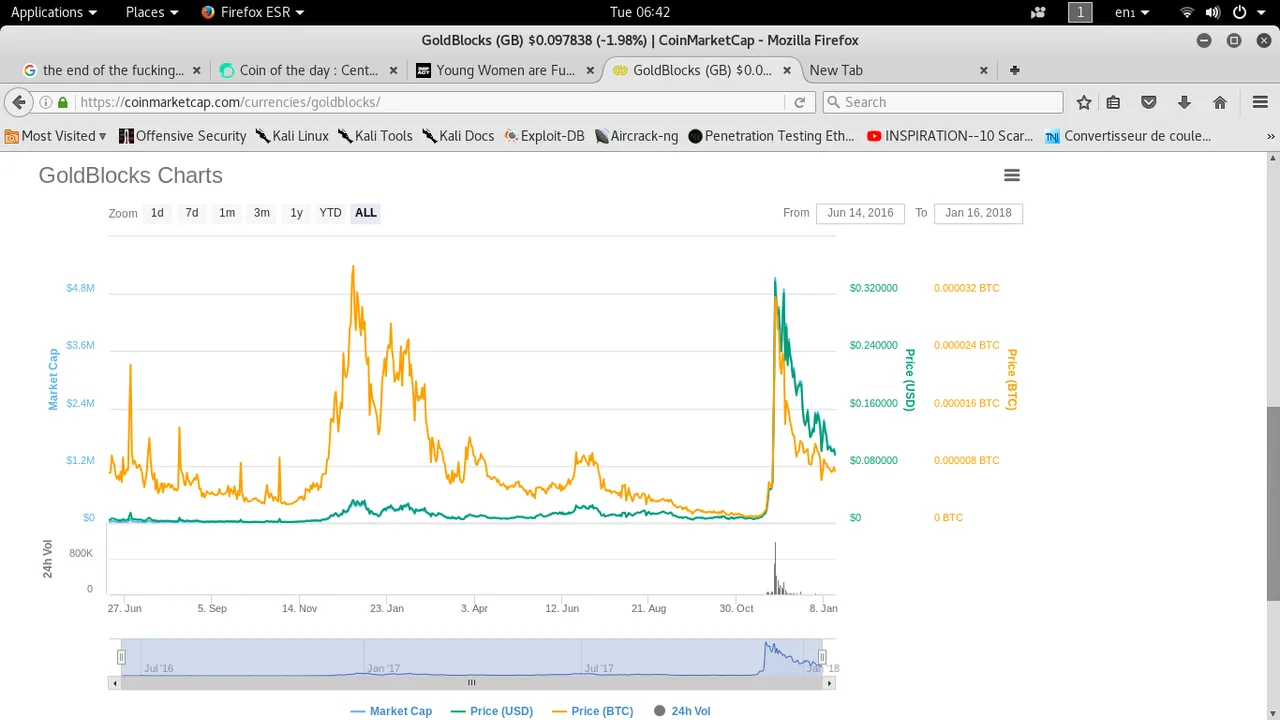Click the navigator left range handle
This screenshot has height=720, width=1280.
pyautogui.click(x=121, y=657)
